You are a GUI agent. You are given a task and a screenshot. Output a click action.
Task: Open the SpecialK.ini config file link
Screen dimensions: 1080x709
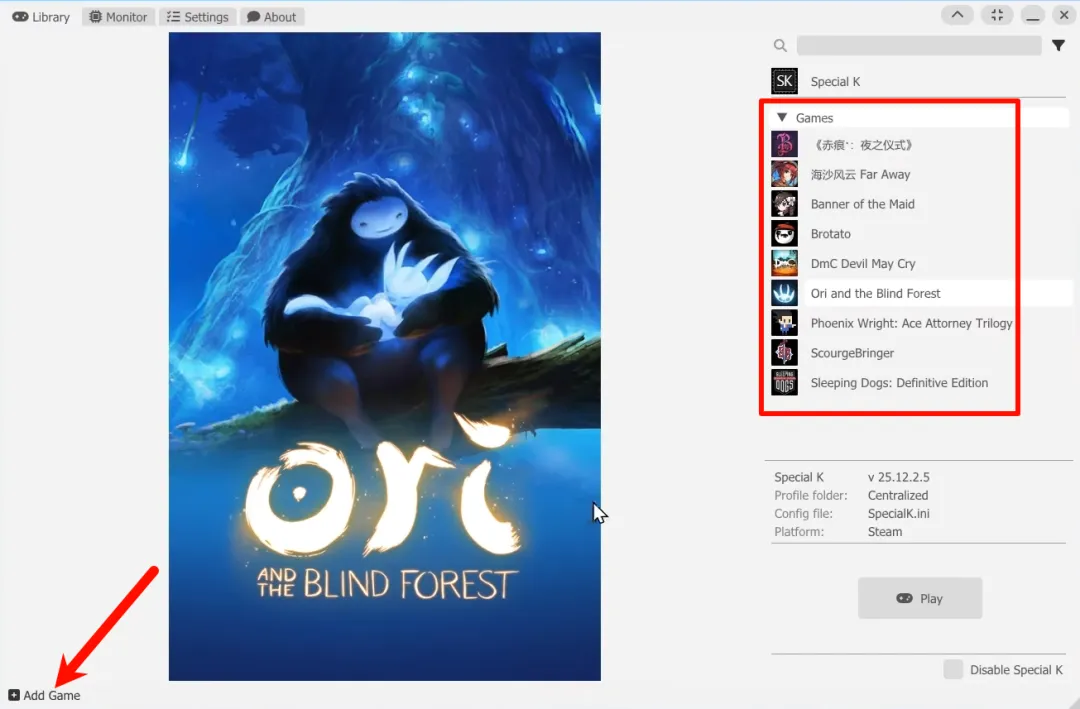click(898, 513)
